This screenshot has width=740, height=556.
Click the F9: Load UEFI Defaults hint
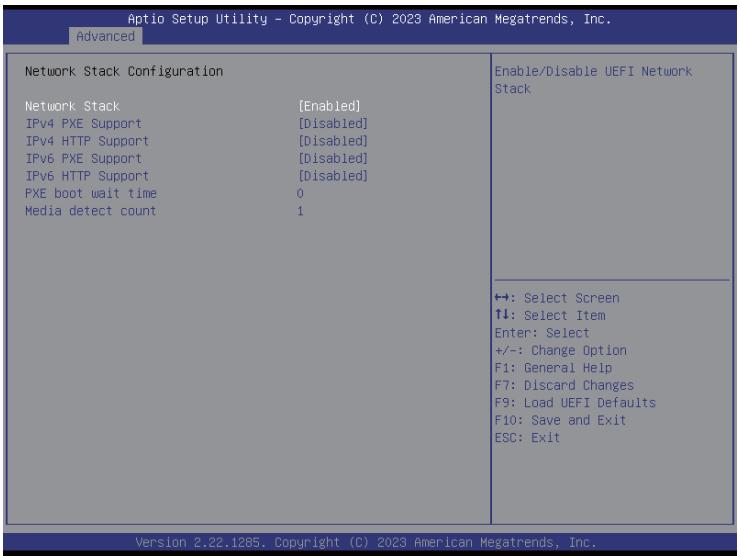575,403
